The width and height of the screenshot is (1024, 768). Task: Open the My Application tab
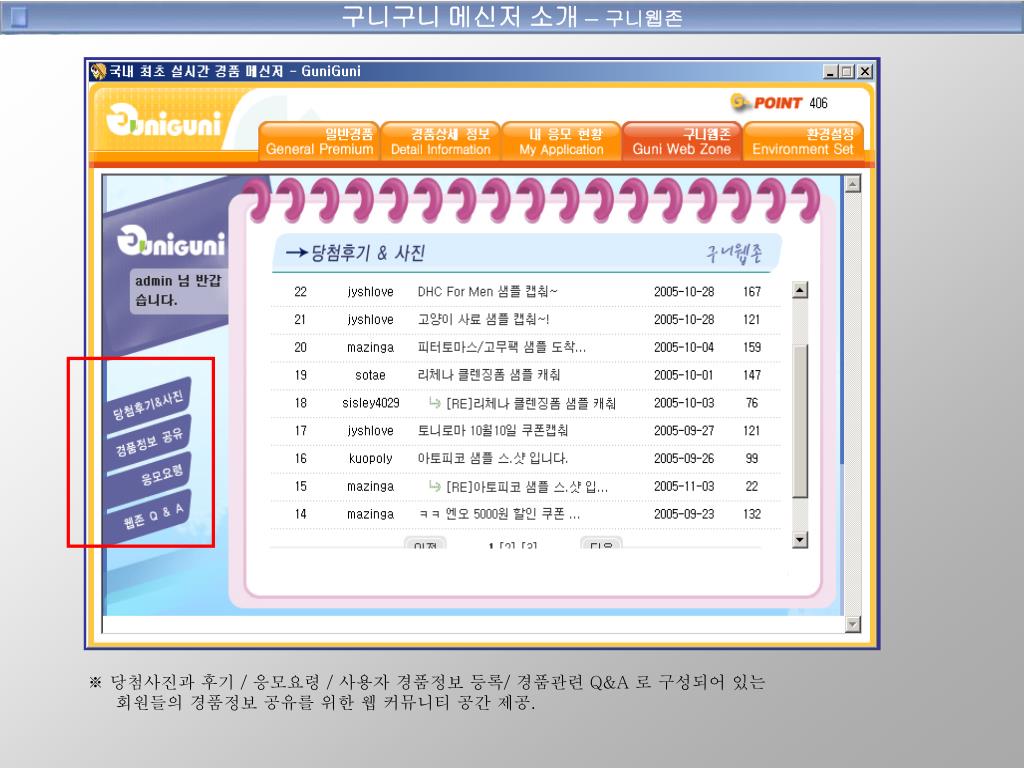pyautogui.click(x=561, y=141)
